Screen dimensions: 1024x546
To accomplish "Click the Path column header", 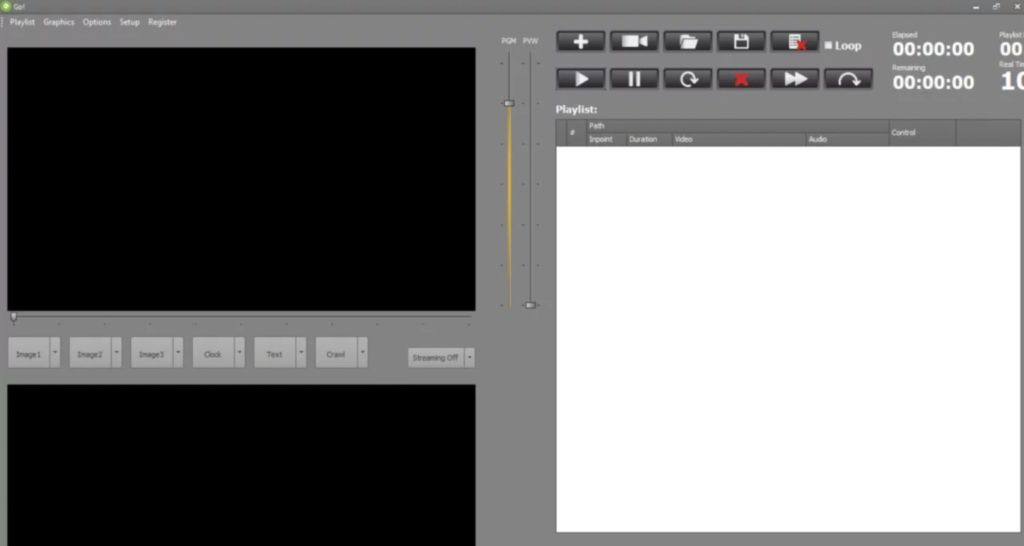I will click(737, 126).
